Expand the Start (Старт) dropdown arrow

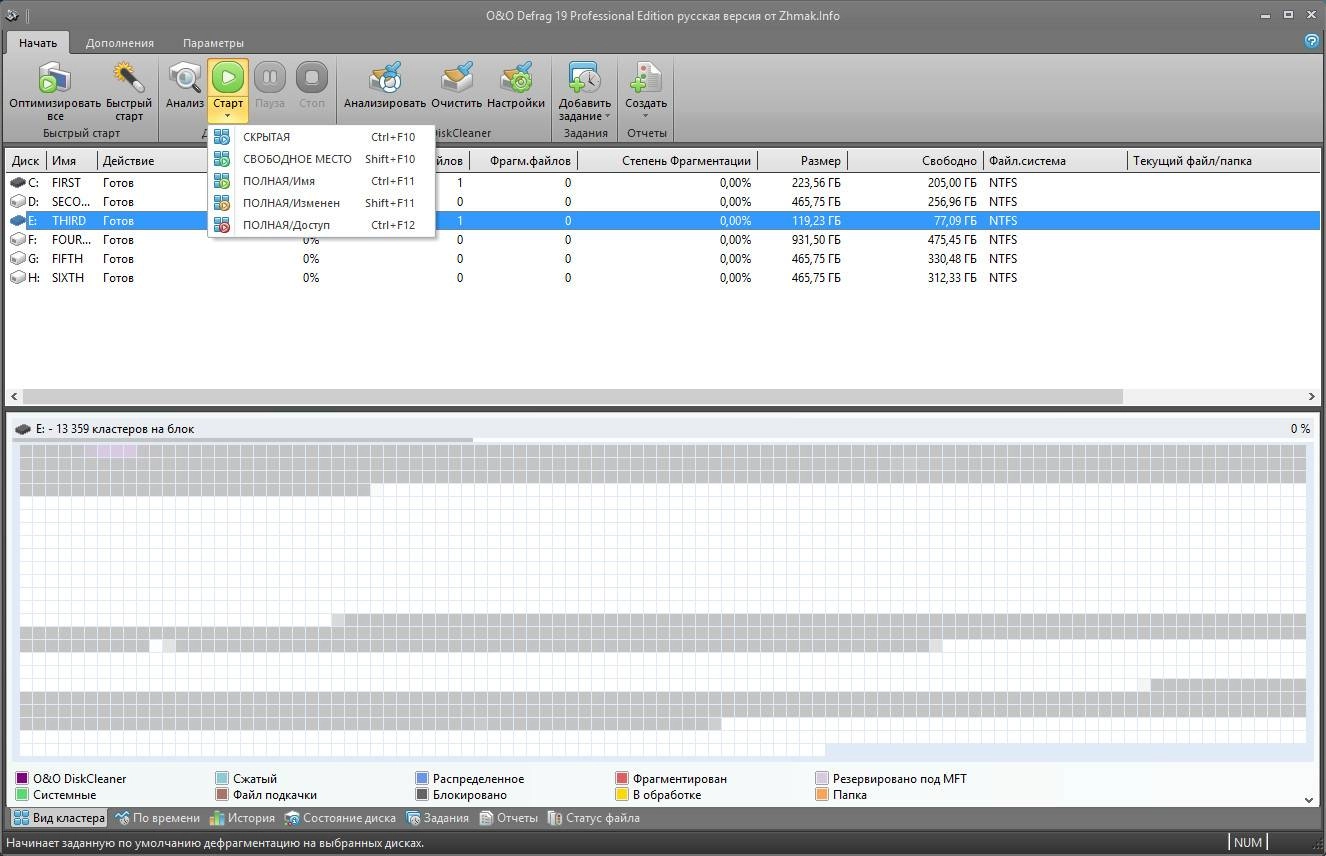pyautogui.click(x=228, y=116)
